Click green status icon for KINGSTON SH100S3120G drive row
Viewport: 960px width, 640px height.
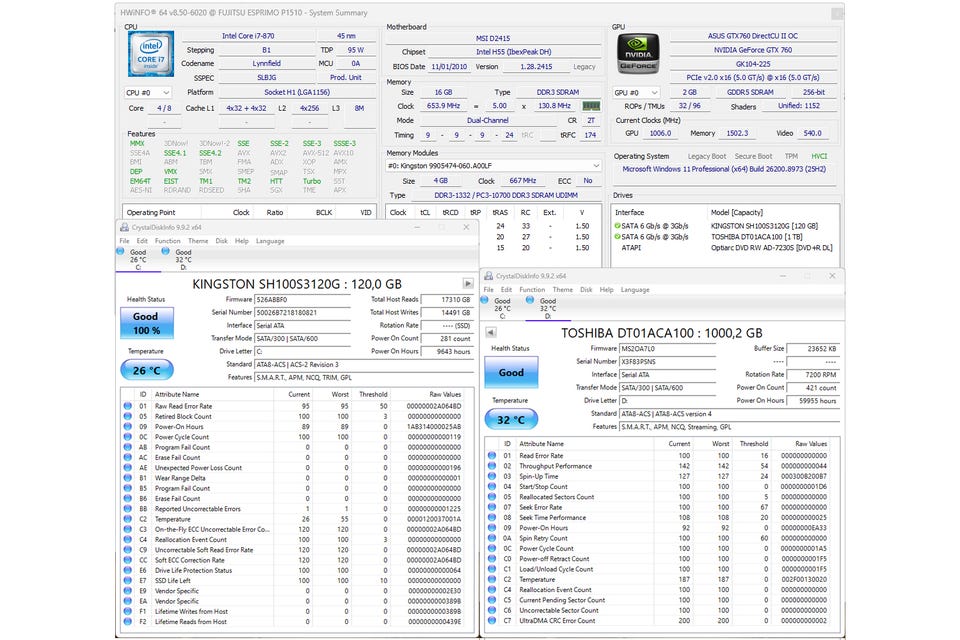pos(617,225)
